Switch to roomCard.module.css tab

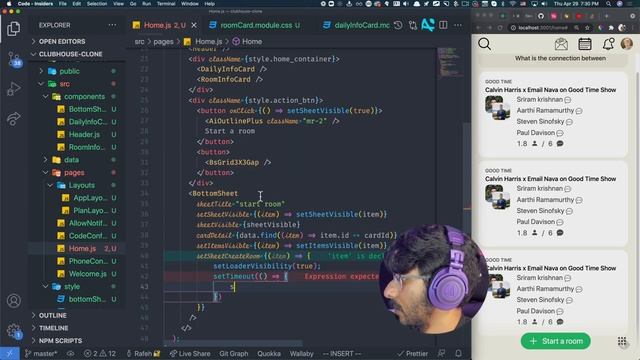tap(256, 25)
